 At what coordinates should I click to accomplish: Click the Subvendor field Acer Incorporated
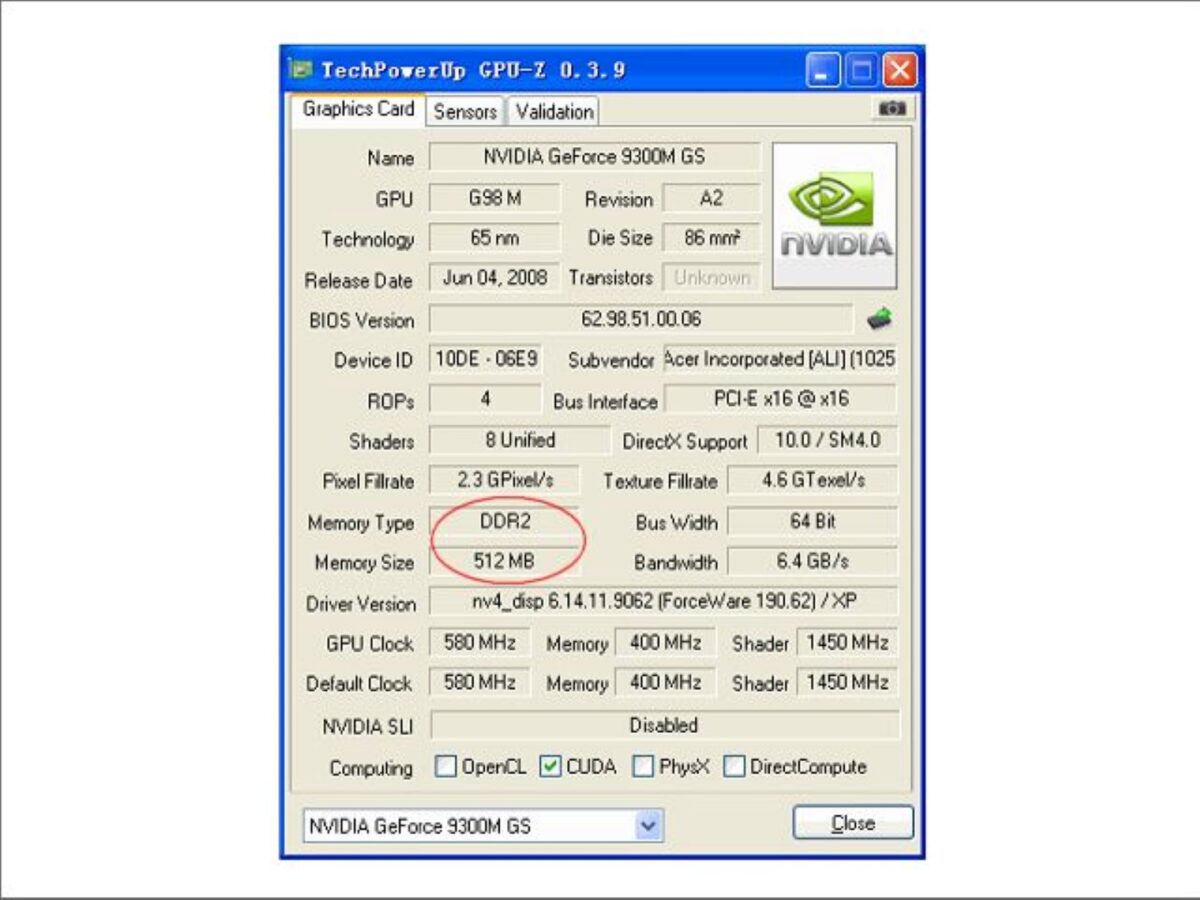click(780, 359)
